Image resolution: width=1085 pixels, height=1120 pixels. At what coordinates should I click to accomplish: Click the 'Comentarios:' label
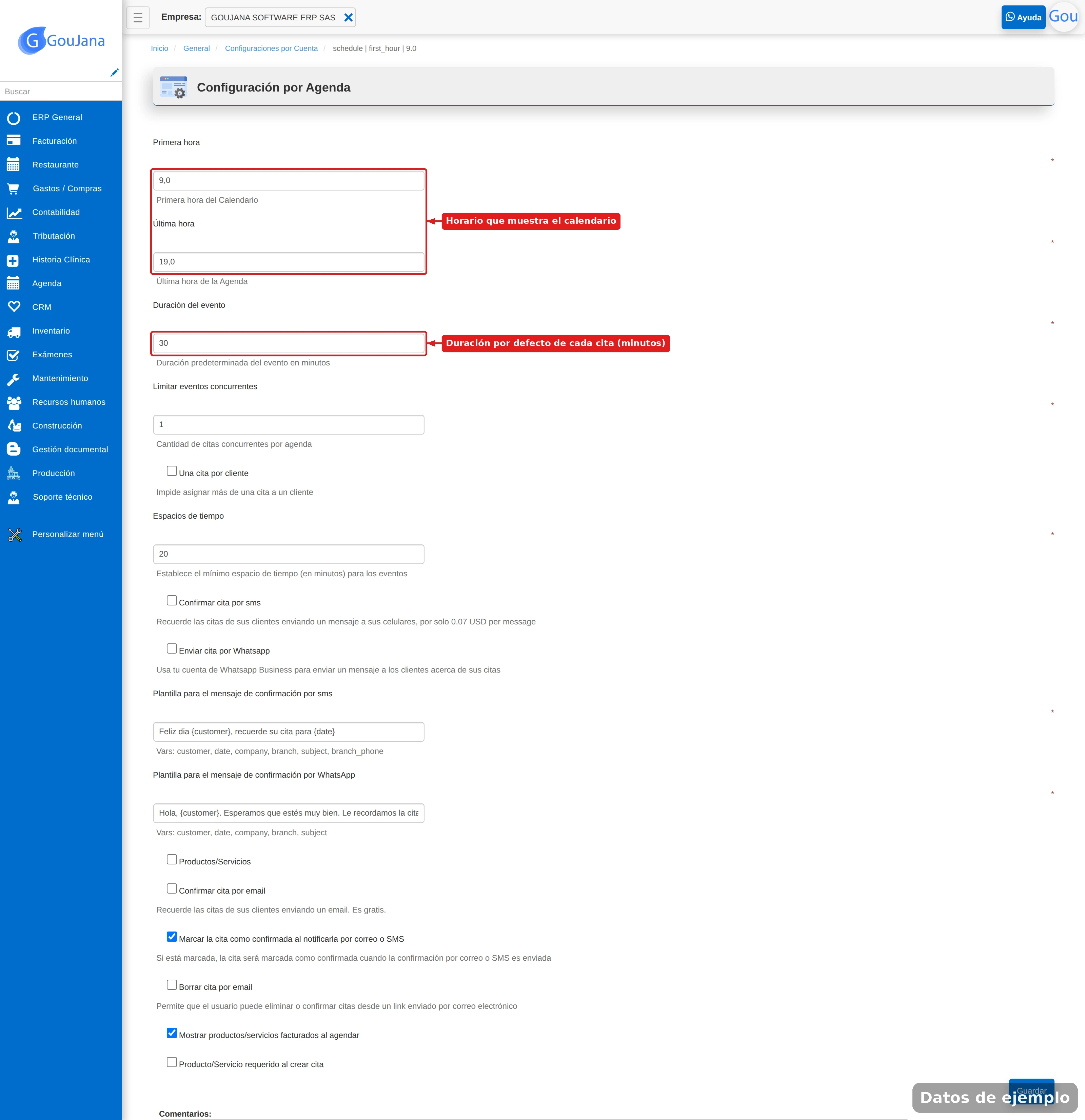pyautogui.click(x=185, y=1114)
